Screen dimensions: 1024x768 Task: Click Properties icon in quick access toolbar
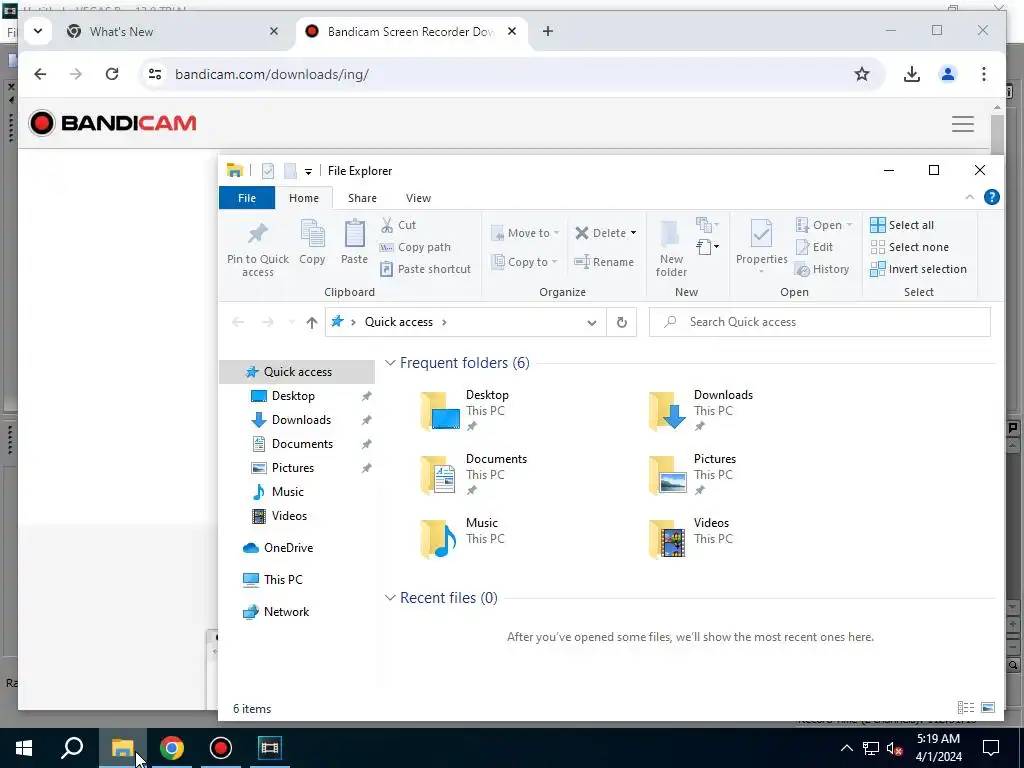point(268,170)
